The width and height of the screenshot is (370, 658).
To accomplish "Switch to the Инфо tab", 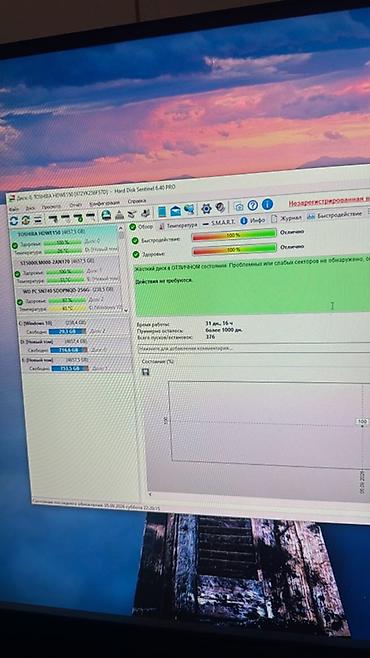I will (x=253, y=220).
